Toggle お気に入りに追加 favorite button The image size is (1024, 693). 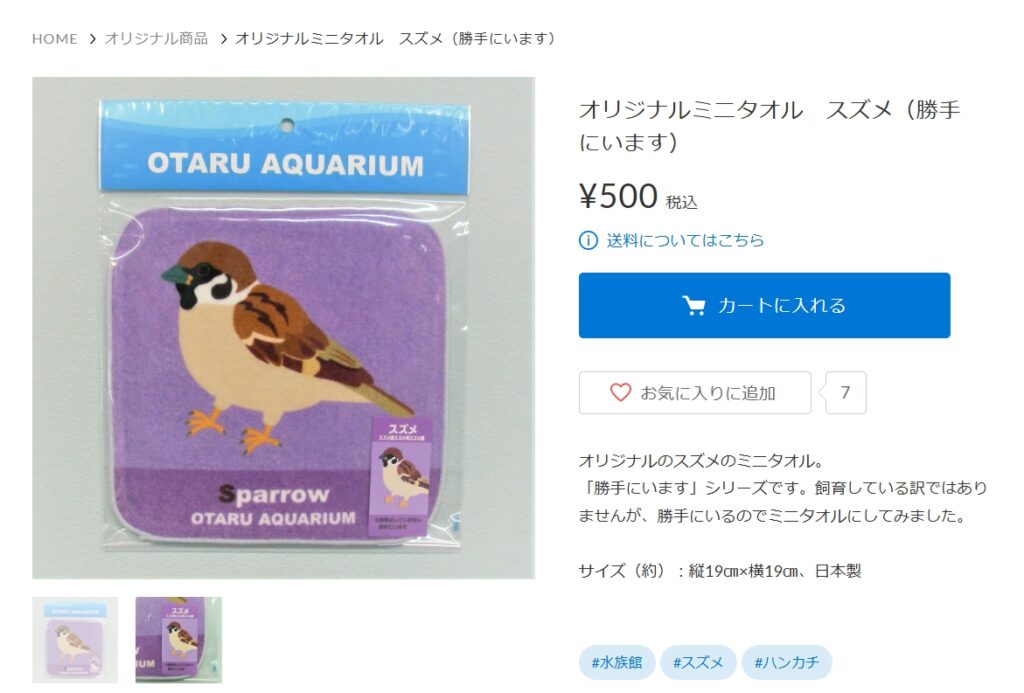pyautogui.click(x=695, y=393)
